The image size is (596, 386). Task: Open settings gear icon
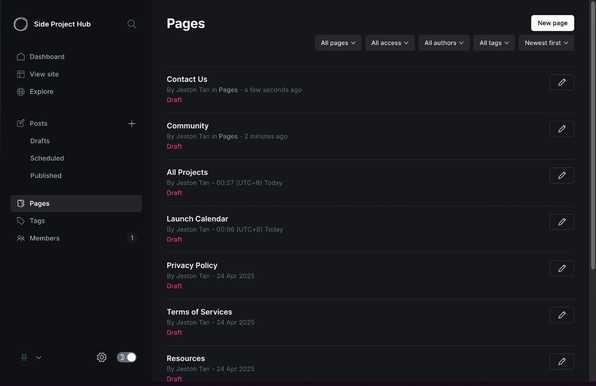point(101,357)
